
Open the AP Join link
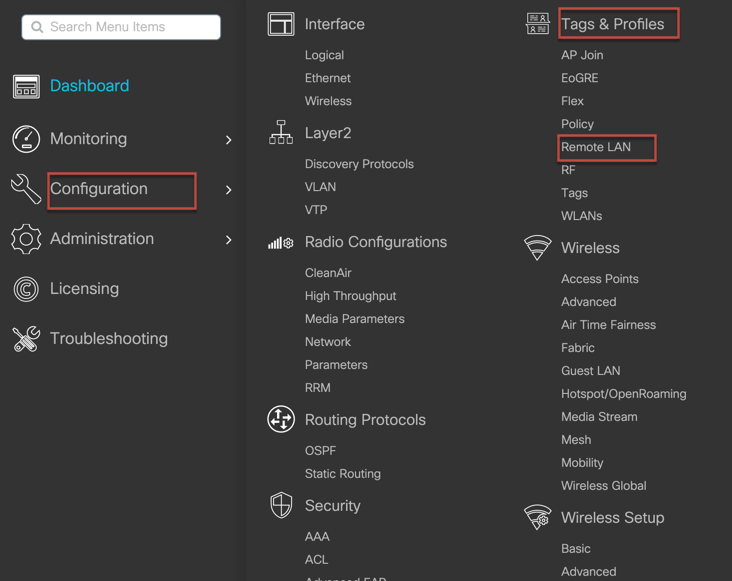[x=582, y=55]
